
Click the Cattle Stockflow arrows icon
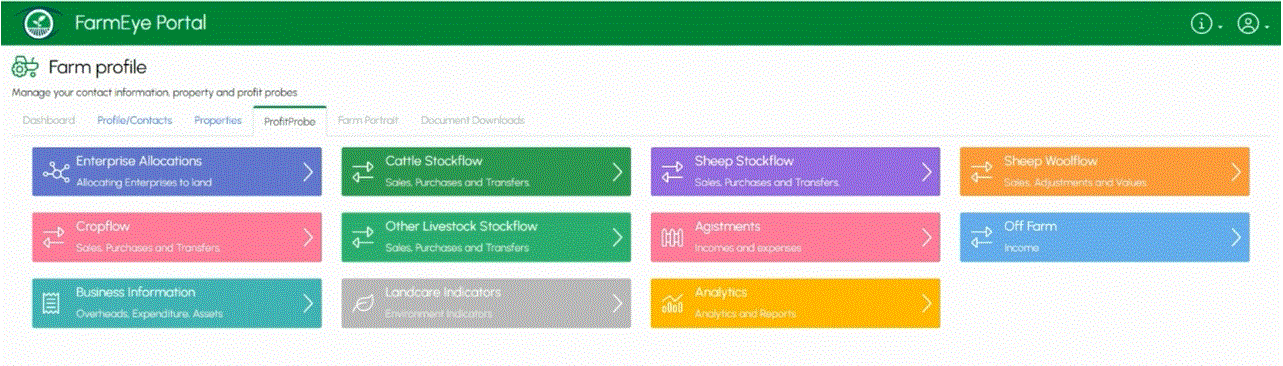pos(364,172)
